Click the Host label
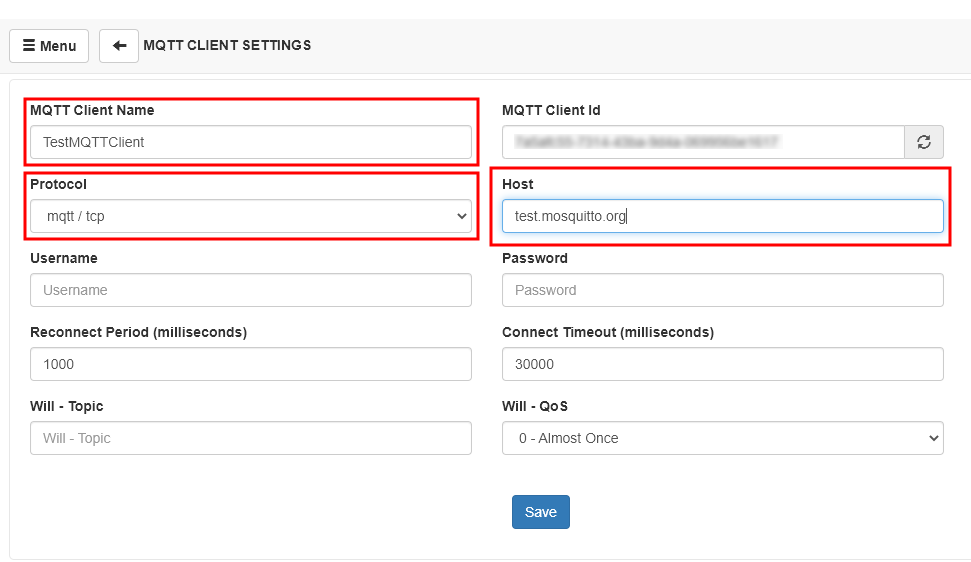 click(518, 184)
